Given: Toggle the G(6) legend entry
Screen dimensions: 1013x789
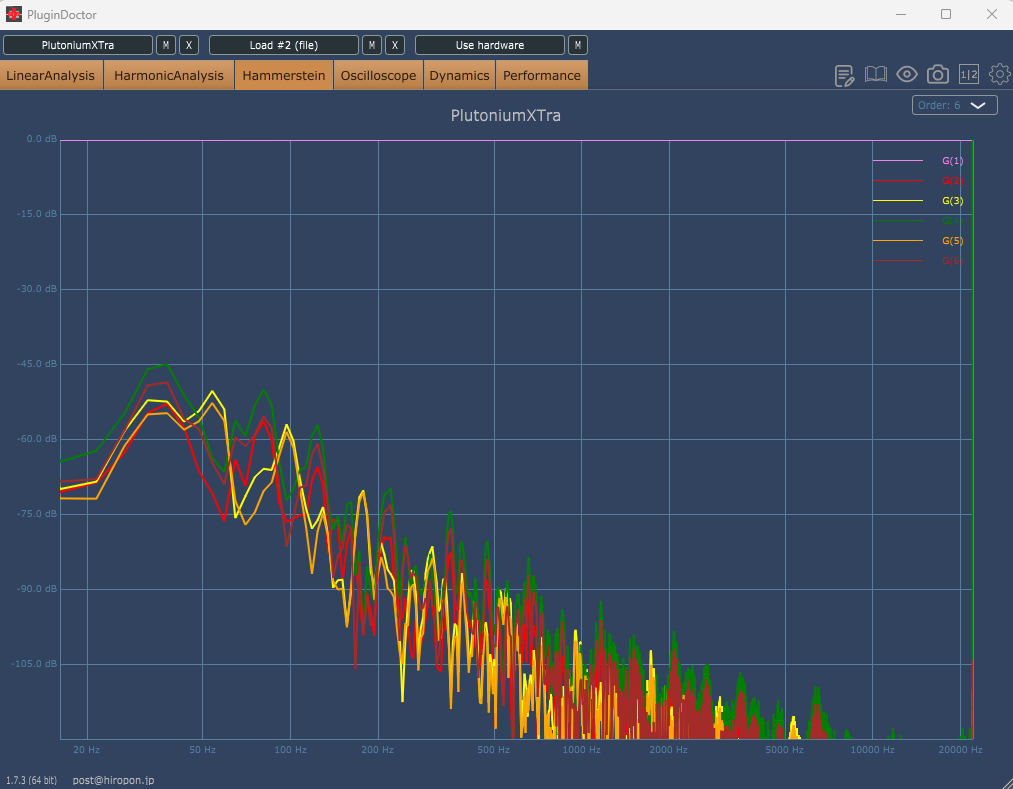Looking at the screenshot, I should tap(952, 261).
